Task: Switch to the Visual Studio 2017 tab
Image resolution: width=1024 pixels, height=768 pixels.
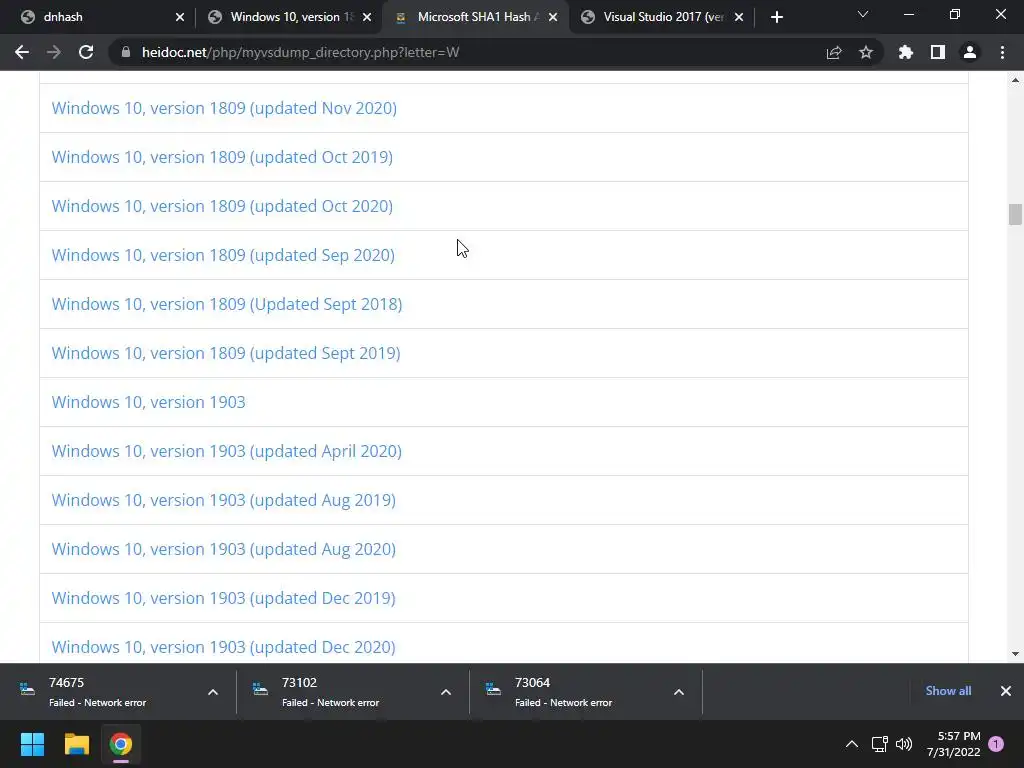Action: click(663, 17)
